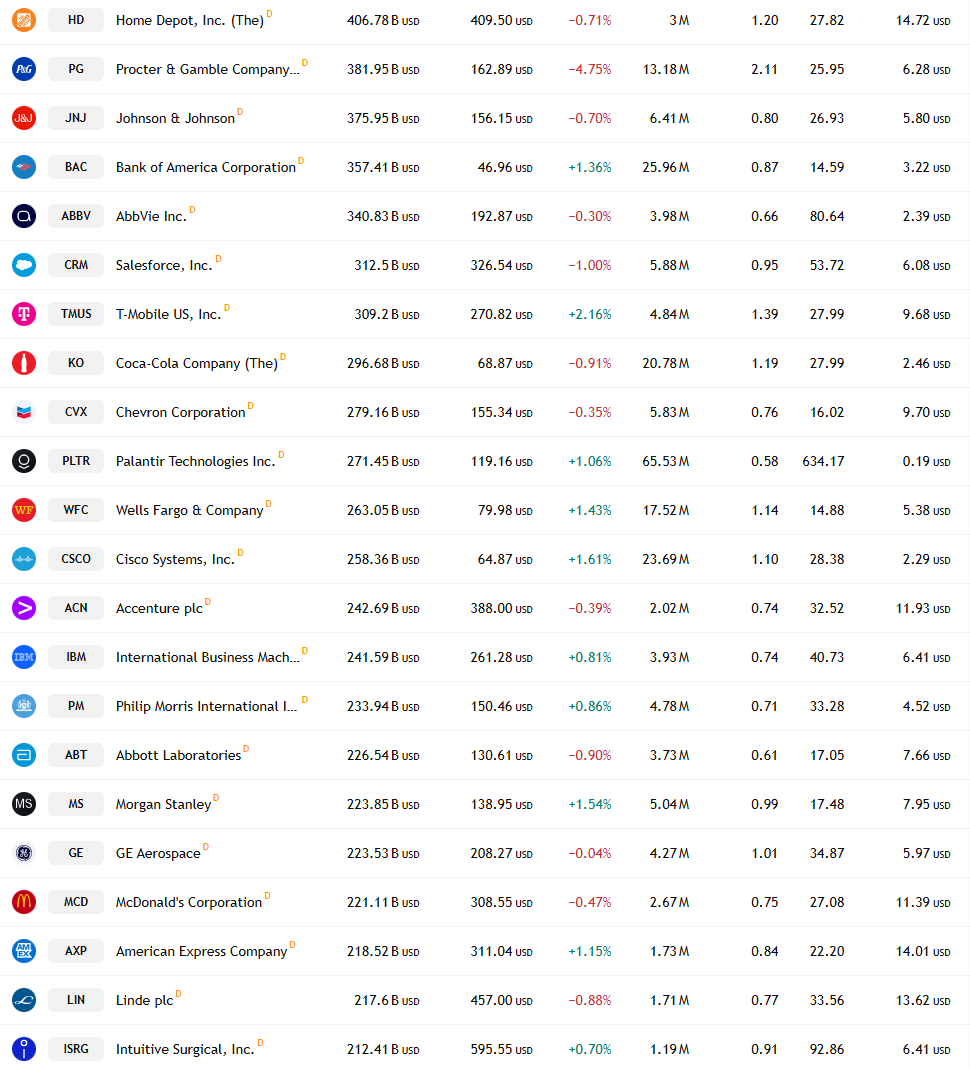Click the American Express logo icon
Screen dimensions: 970x1069
click(24, 951)
